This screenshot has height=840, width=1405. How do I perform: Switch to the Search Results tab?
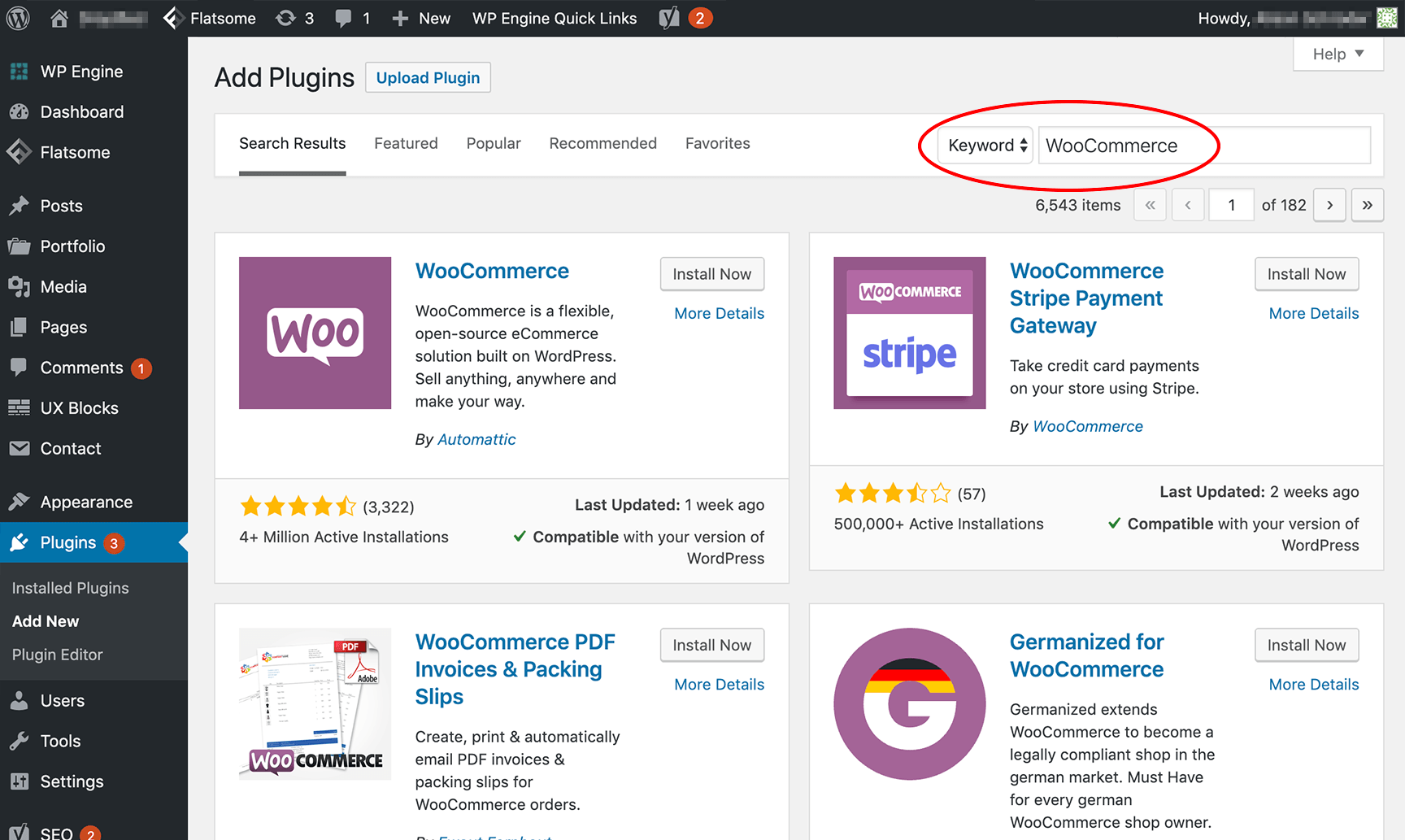(292, 144)
